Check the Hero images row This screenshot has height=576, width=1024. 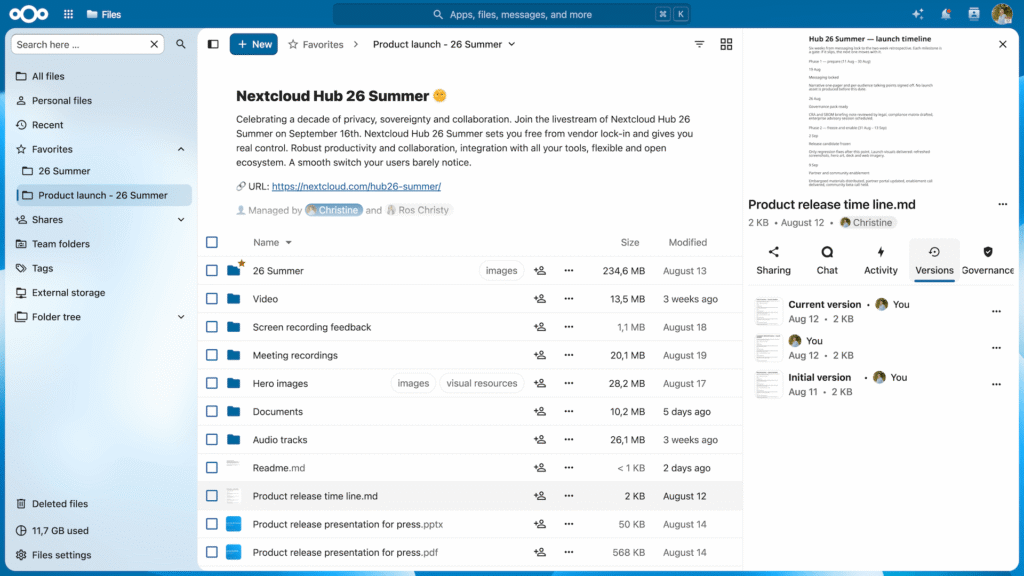coord(212,383)
